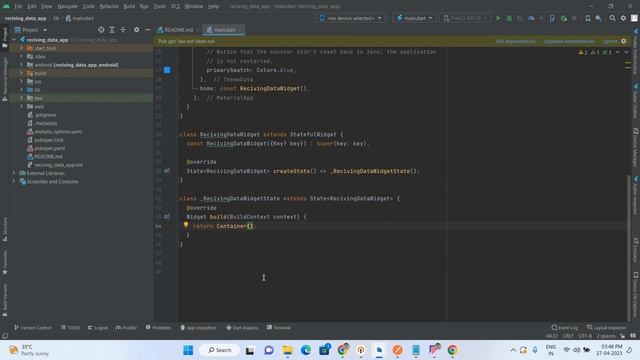Screen dimensions: 640x360
Task: Open the Refactor menu
Action: tap(109, 7)
